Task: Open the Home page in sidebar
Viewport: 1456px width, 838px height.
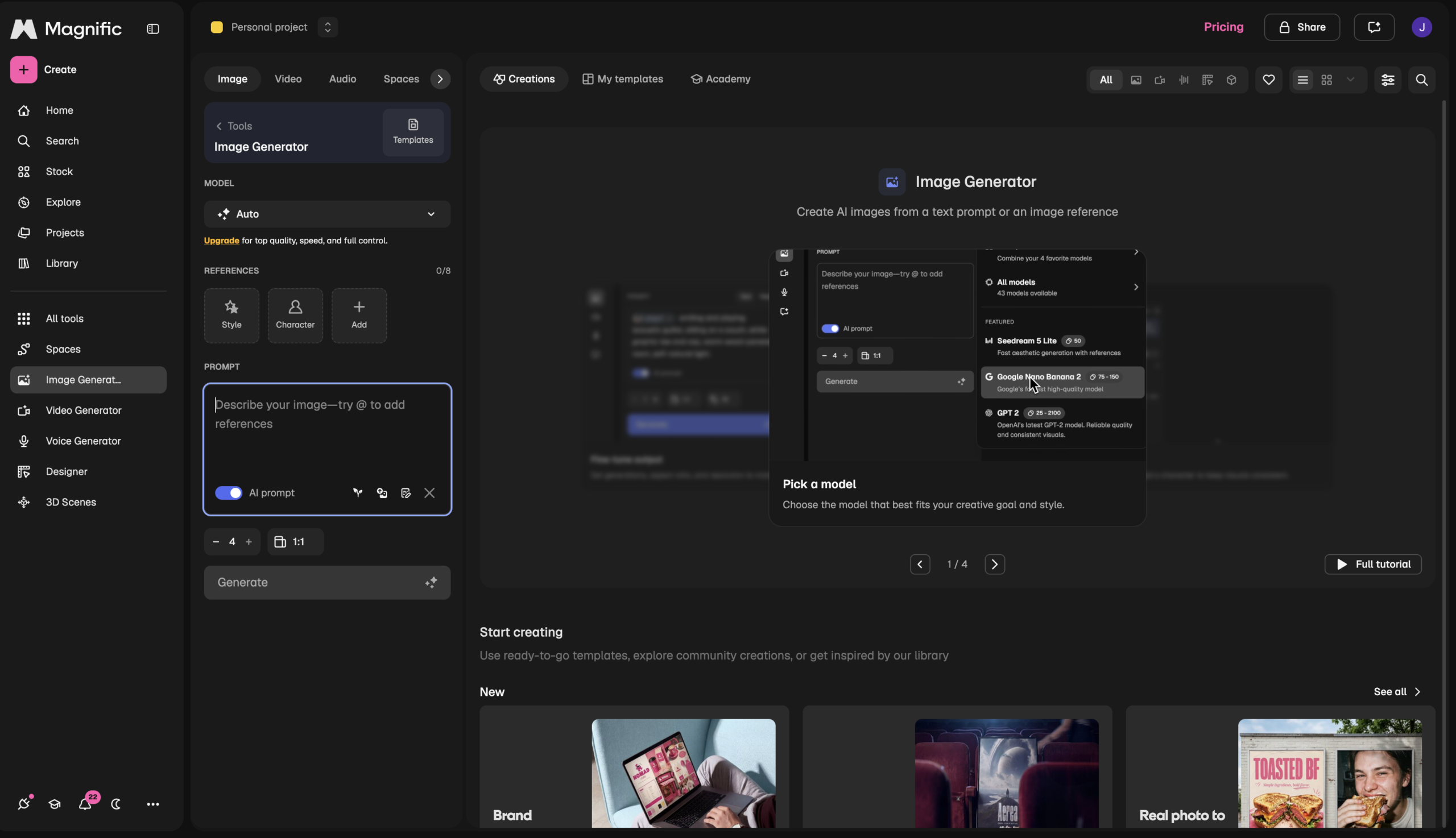Action: (88, 110)
